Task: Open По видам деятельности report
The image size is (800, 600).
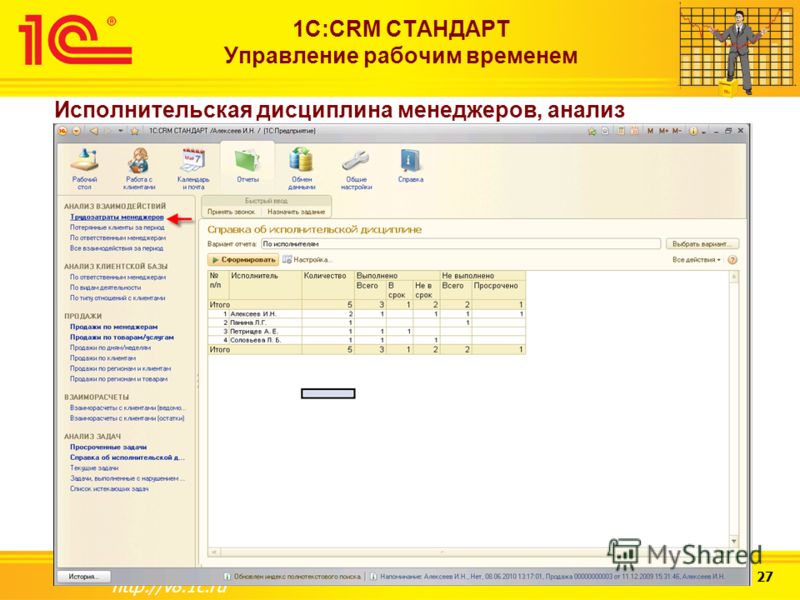Action: [105, 287]
